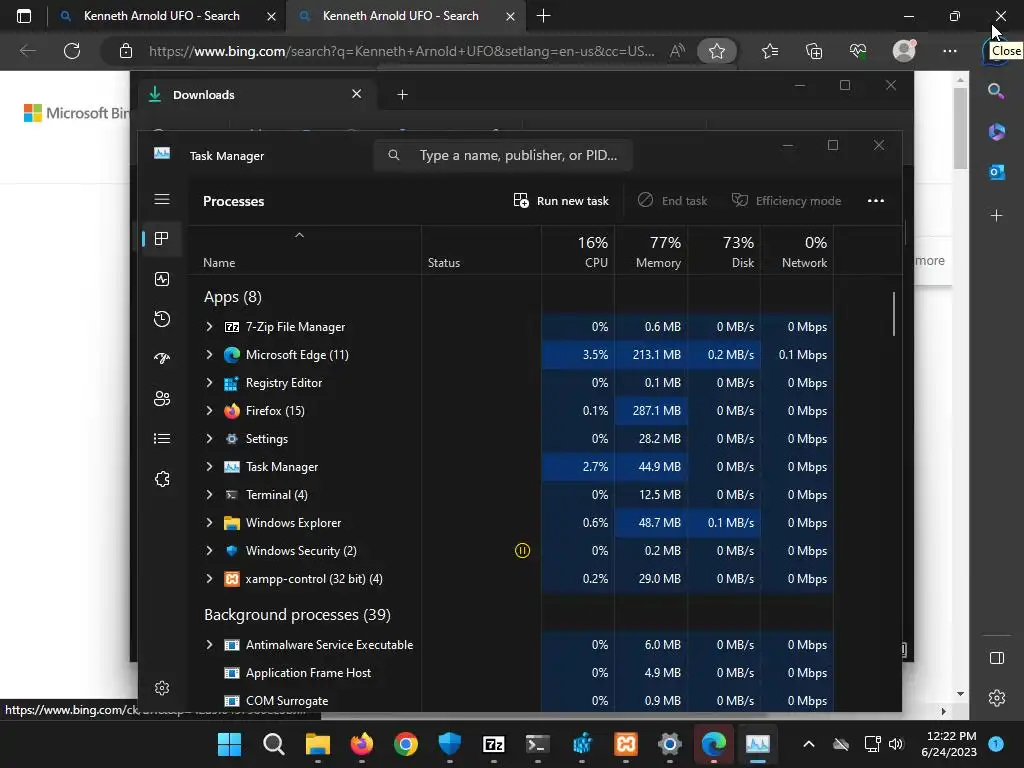Sort processes by Disk column
The width and height of the screenshot is (1024, 768).
tap(724, 251)
